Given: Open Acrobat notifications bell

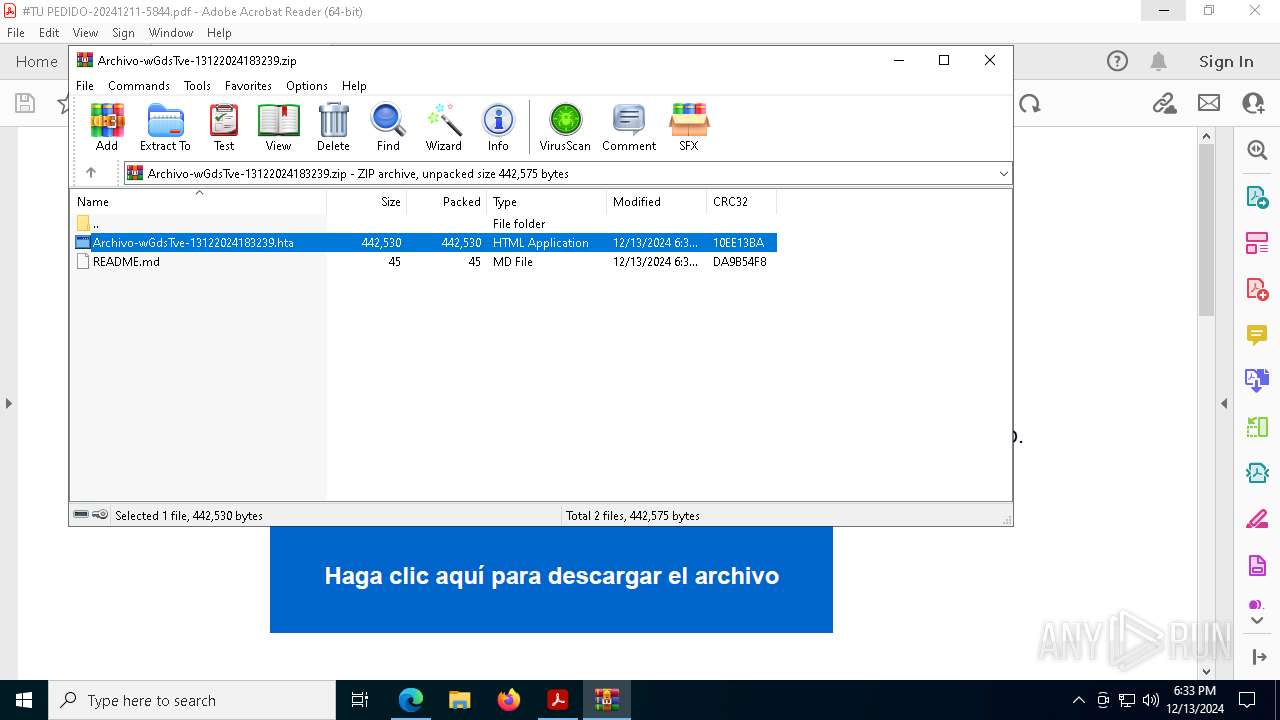Looking at the screenshot, I should pos(1158,61).
